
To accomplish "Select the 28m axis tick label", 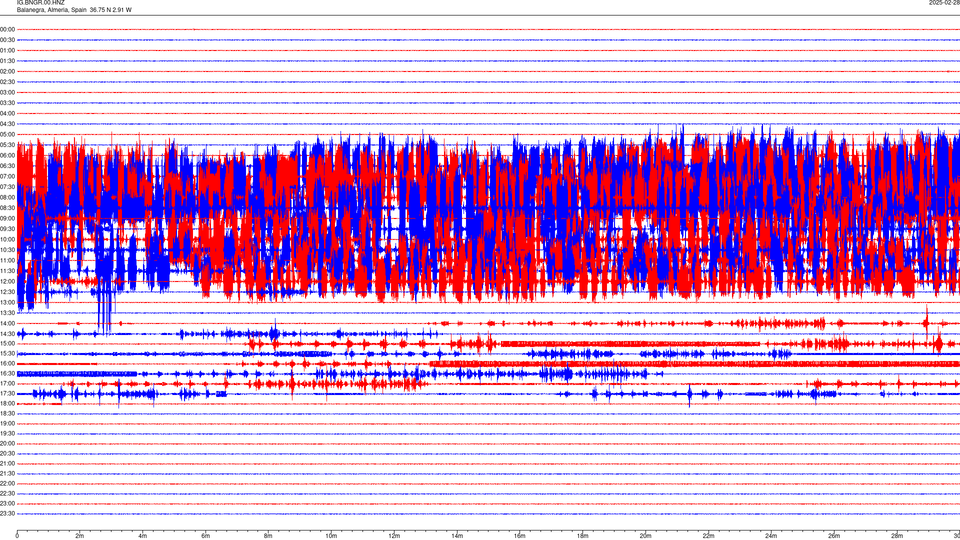I will [x=897, y=536].
